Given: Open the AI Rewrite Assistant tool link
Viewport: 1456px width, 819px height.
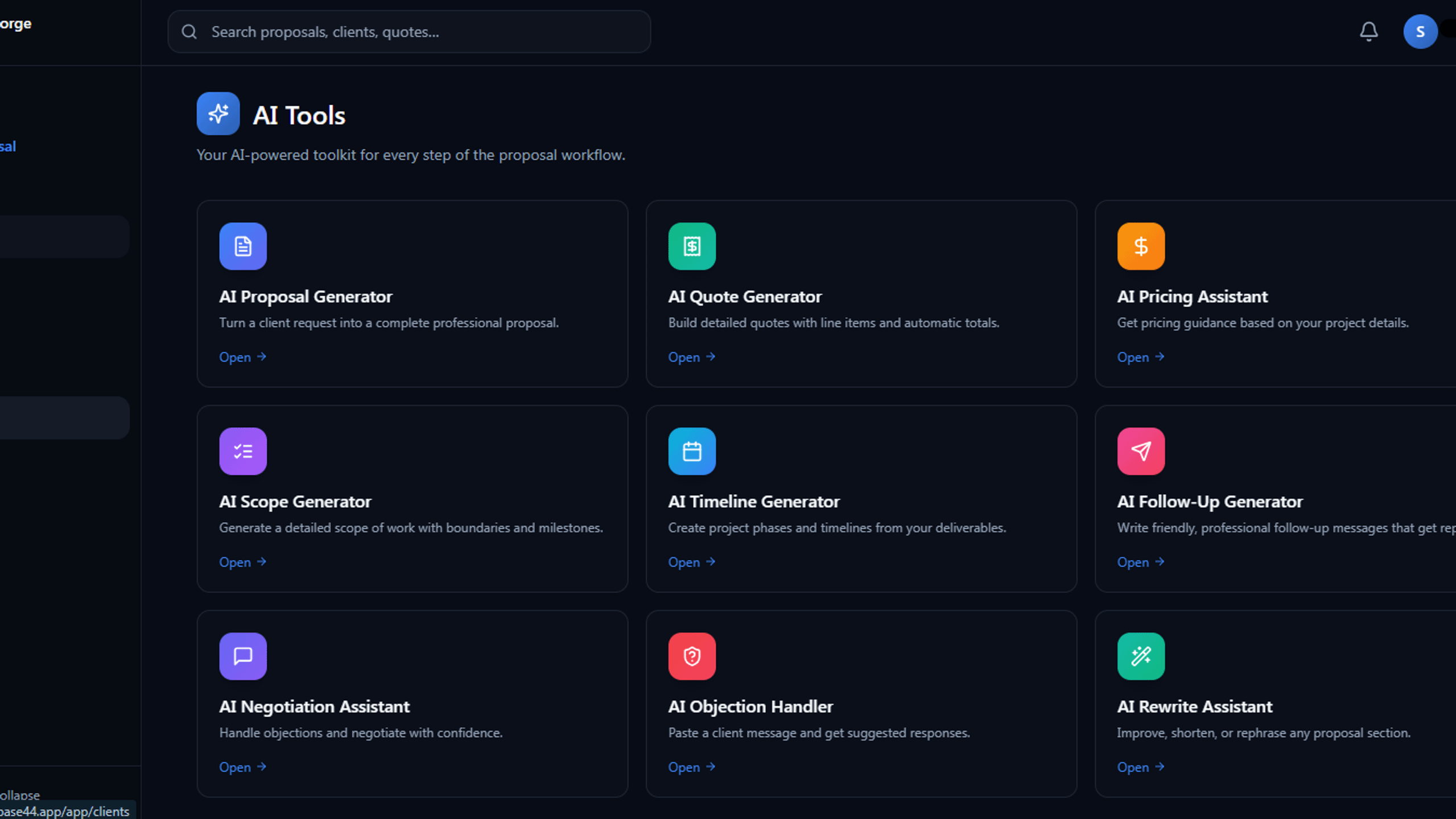Looking at the screenshot, I should pos(1141,767).
